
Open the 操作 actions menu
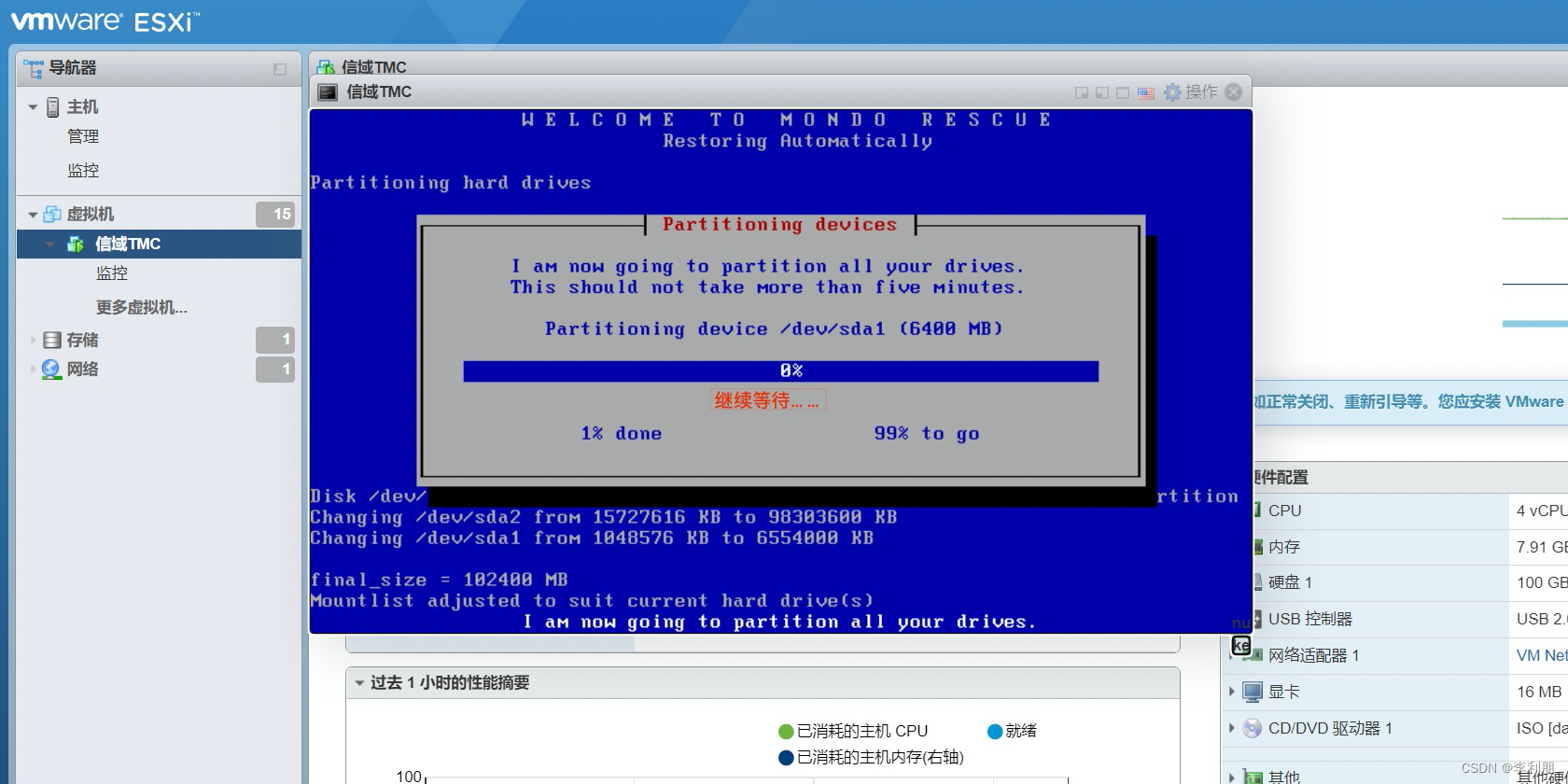pos(1201,92)
